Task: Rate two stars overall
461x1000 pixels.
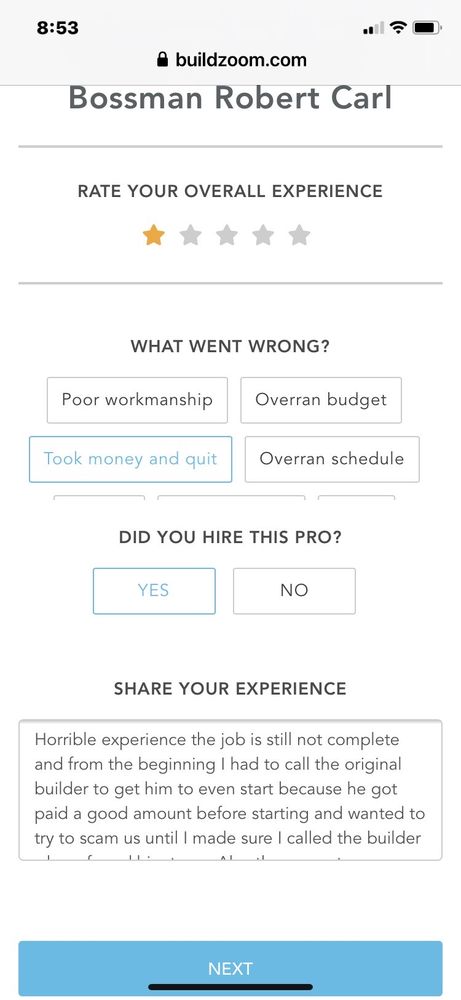Action: pyautogui.click(x=190, y=235)
